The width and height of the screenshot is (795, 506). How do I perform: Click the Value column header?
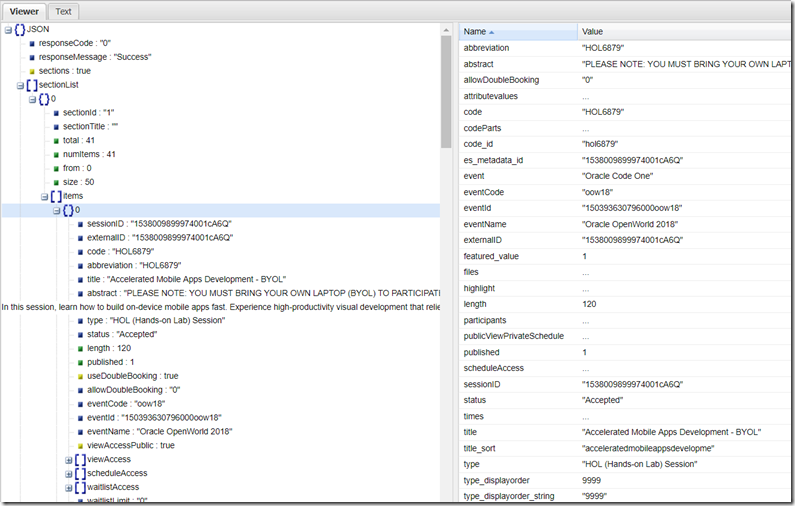686,31
